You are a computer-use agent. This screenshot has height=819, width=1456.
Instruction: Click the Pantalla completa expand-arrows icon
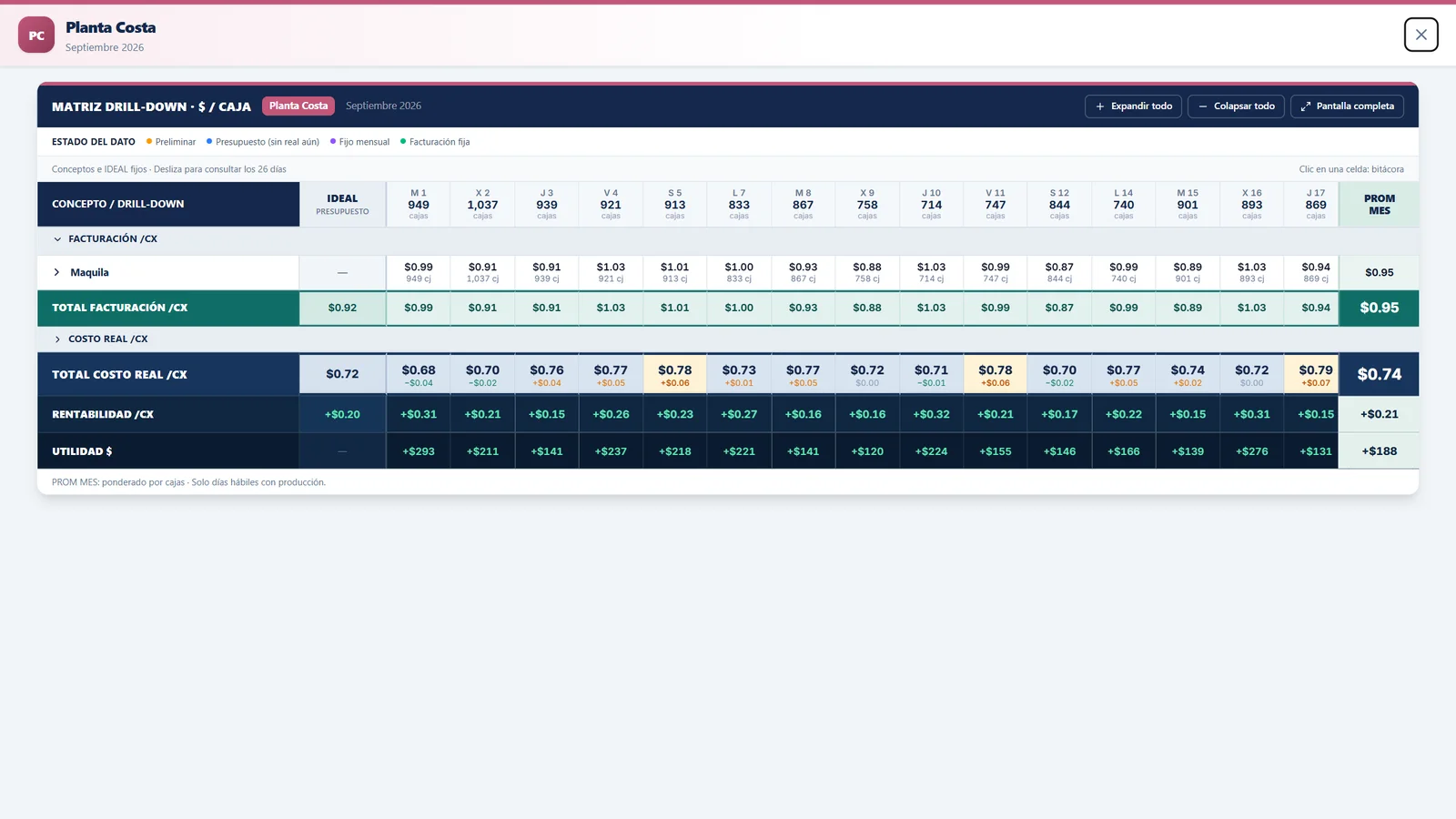[x=1305, y=106]
